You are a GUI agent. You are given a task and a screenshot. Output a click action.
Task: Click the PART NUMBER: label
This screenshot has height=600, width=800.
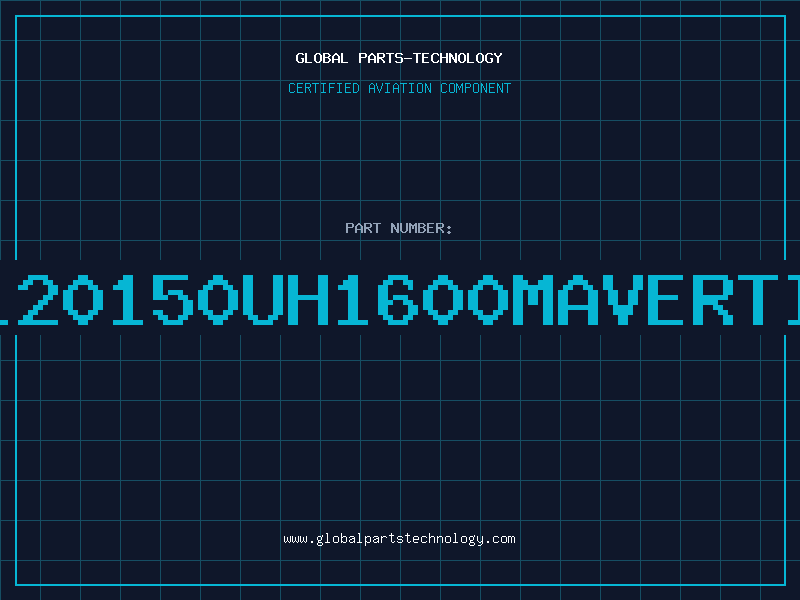(399, 228)
